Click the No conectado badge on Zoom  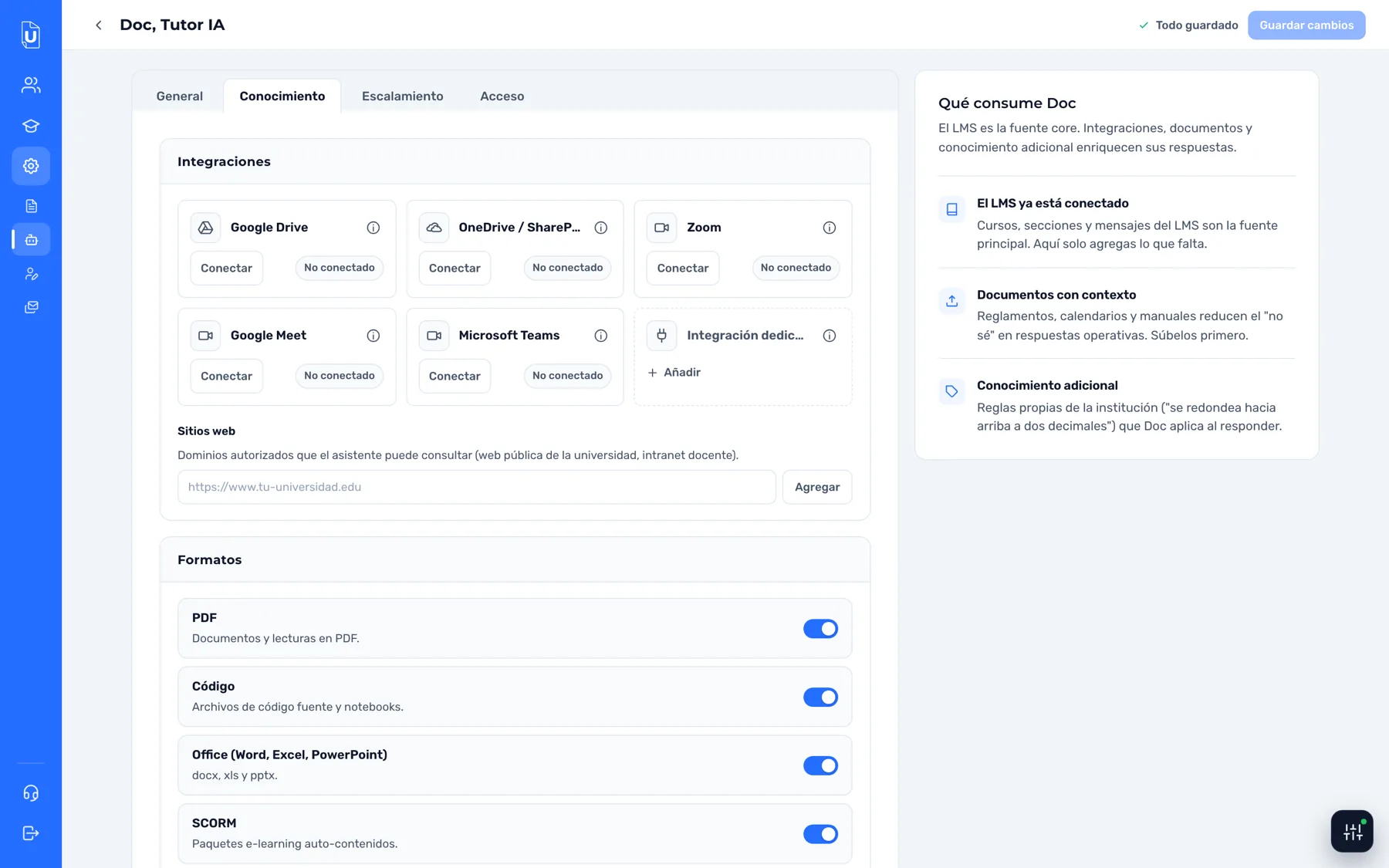796,268
